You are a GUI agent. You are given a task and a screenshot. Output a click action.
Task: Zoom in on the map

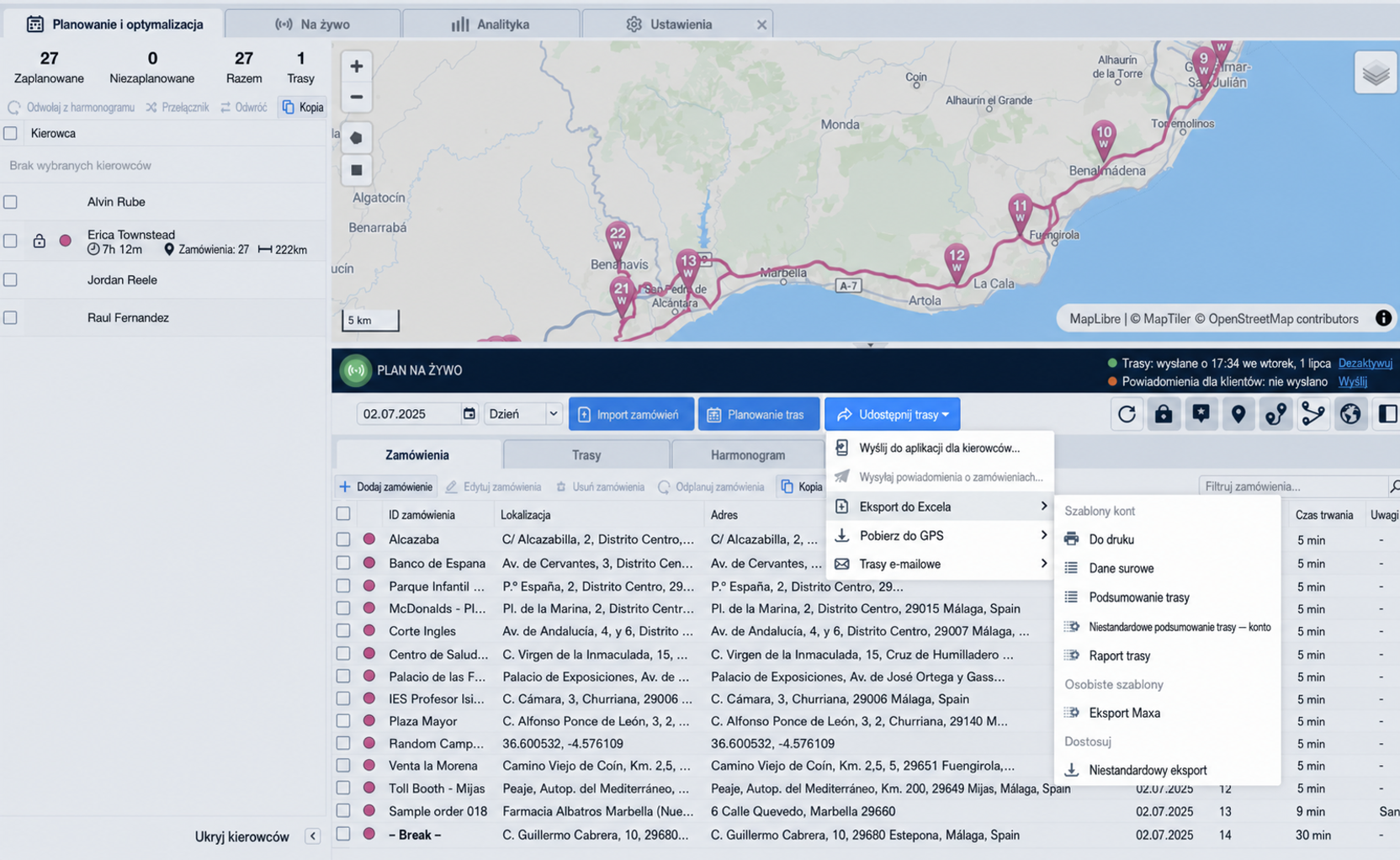[357, 66]
